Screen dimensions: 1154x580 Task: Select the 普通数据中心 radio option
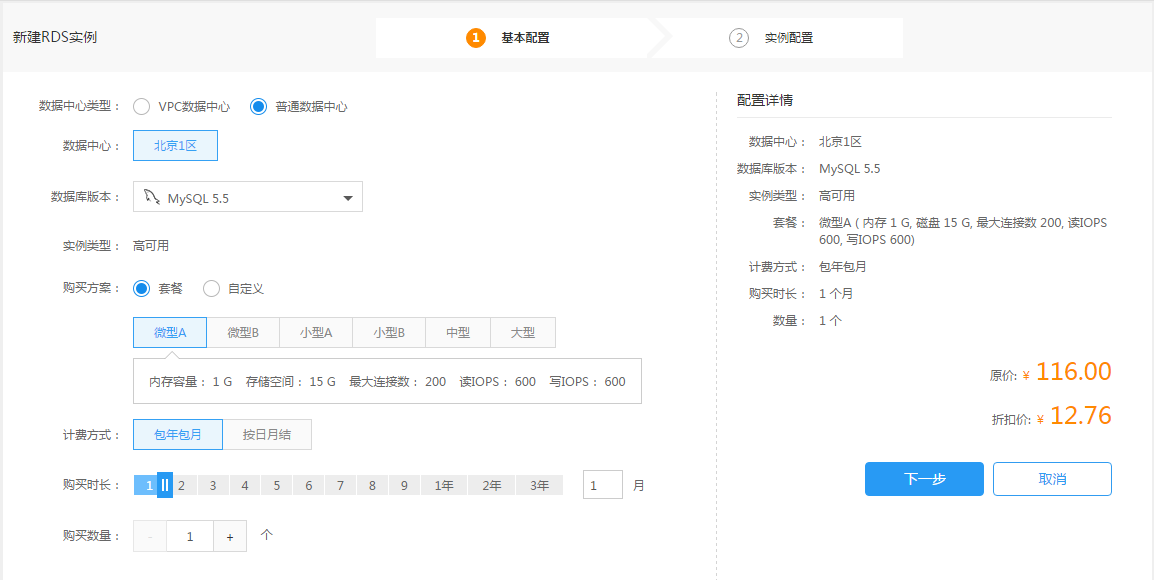click(x=258, y=107)
